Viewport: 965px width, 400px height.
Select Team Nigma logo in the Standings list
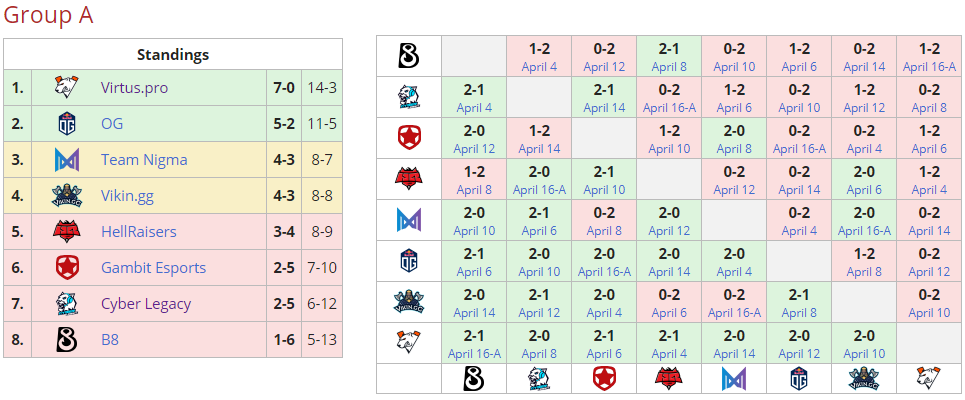(x=66, y=160)
